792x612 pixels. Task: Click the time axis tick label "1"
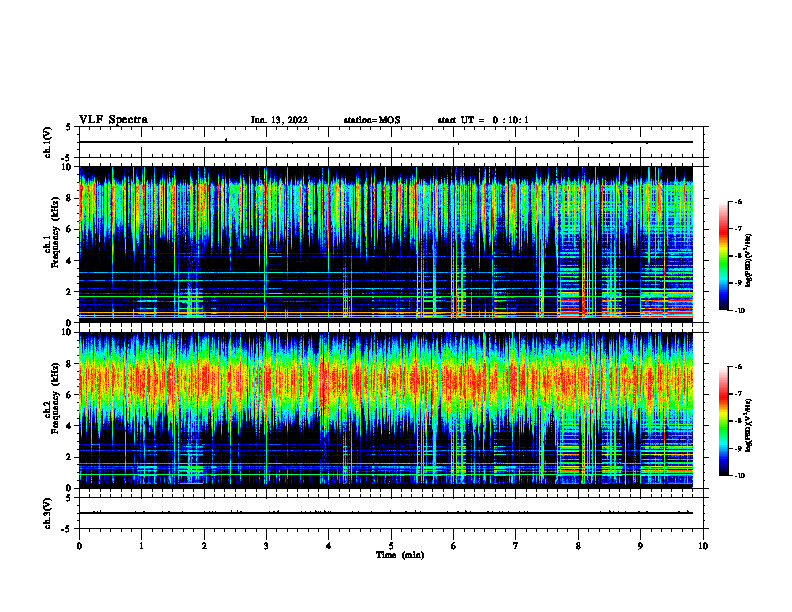(141, 546)
